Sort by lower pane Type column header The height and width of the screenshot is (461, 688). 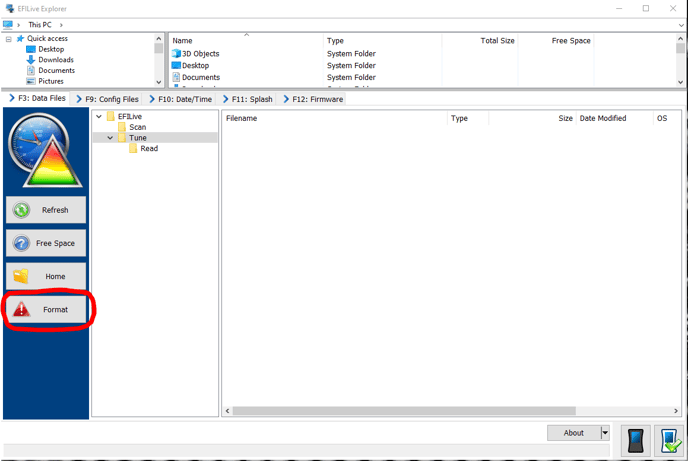pyautogui.click(x=468, y=118)
